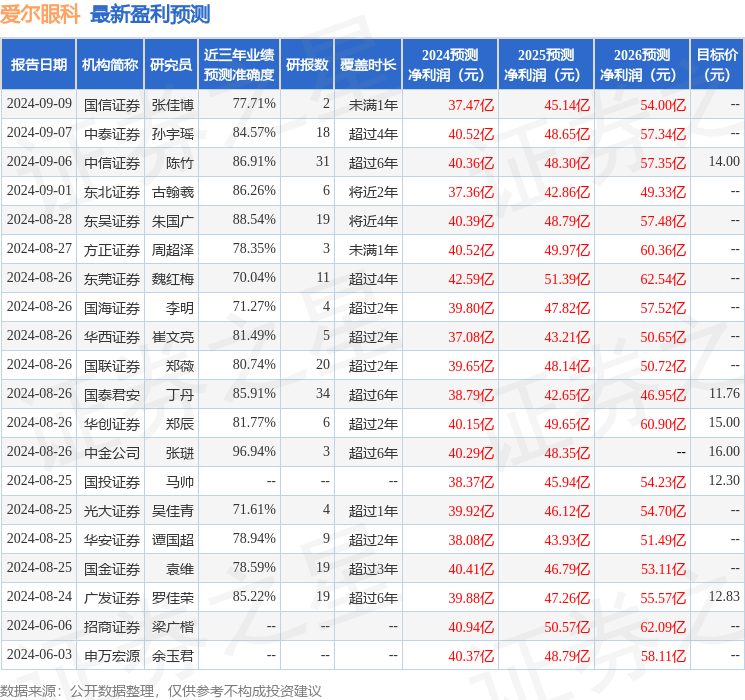Viewport: 745px width, 700px height.
Task: Select the 国泰君安 institution cell
Action: coord(112,395)
